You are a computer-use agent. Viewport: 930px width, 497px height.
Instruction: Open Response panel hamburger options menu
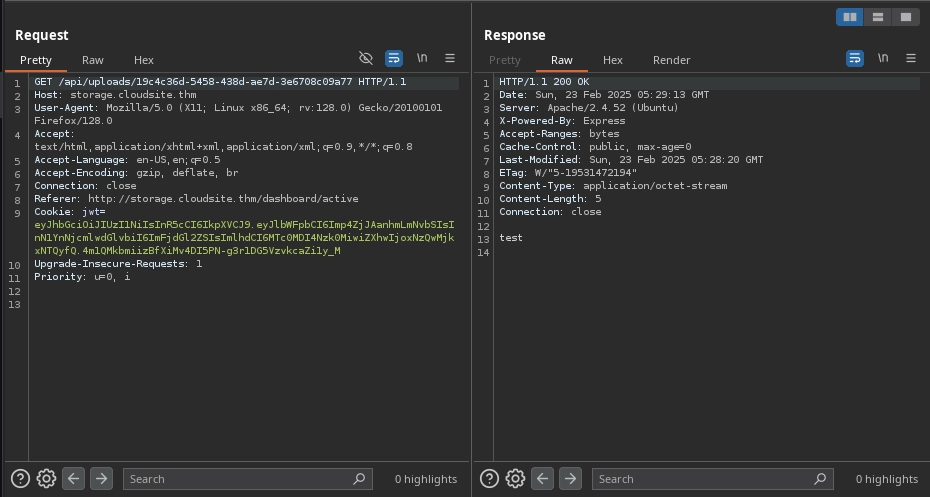coord(910,59)
